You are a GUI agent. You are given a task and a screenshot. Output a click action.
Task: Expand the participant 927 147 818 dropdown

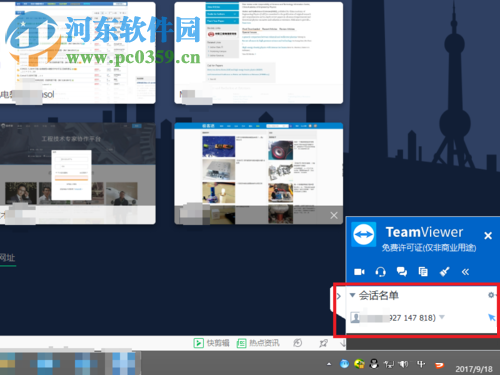coord(442,317)
